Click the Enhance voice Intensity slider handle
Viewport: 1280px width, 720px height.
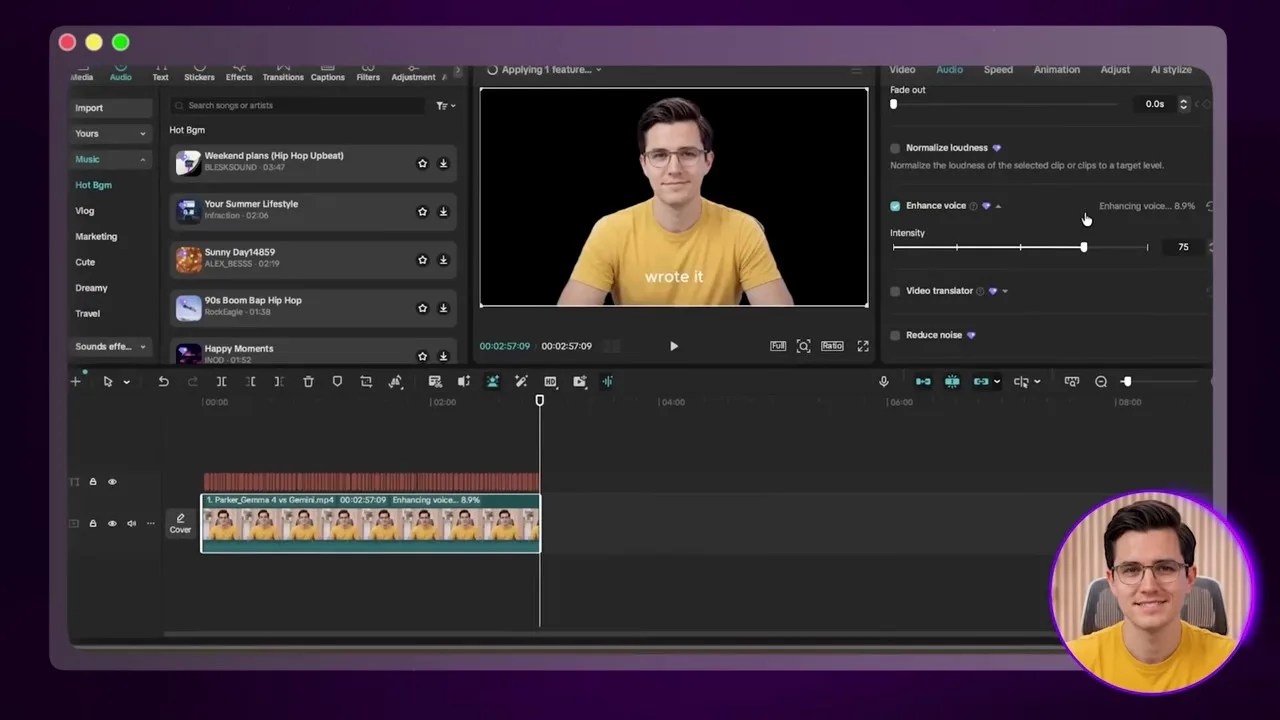click(x=1084, y=247)
